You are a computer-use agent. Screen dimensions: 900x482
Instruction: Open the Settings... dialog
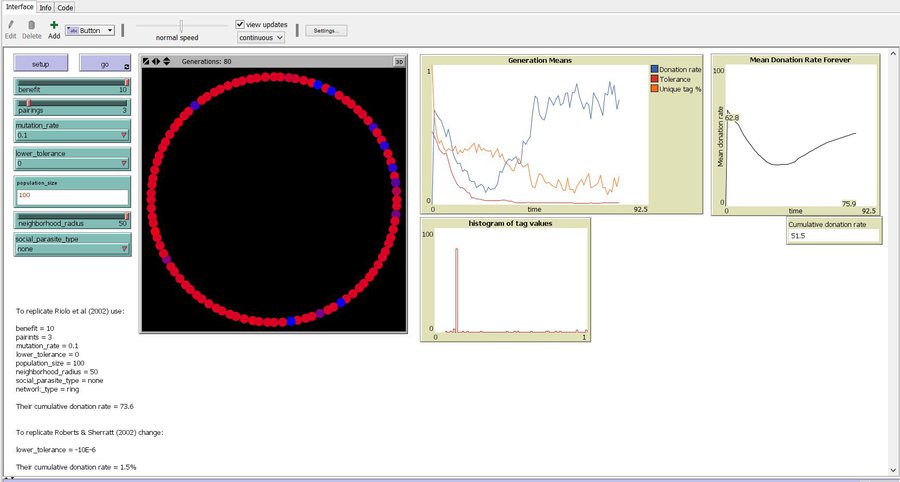(327, 31)
